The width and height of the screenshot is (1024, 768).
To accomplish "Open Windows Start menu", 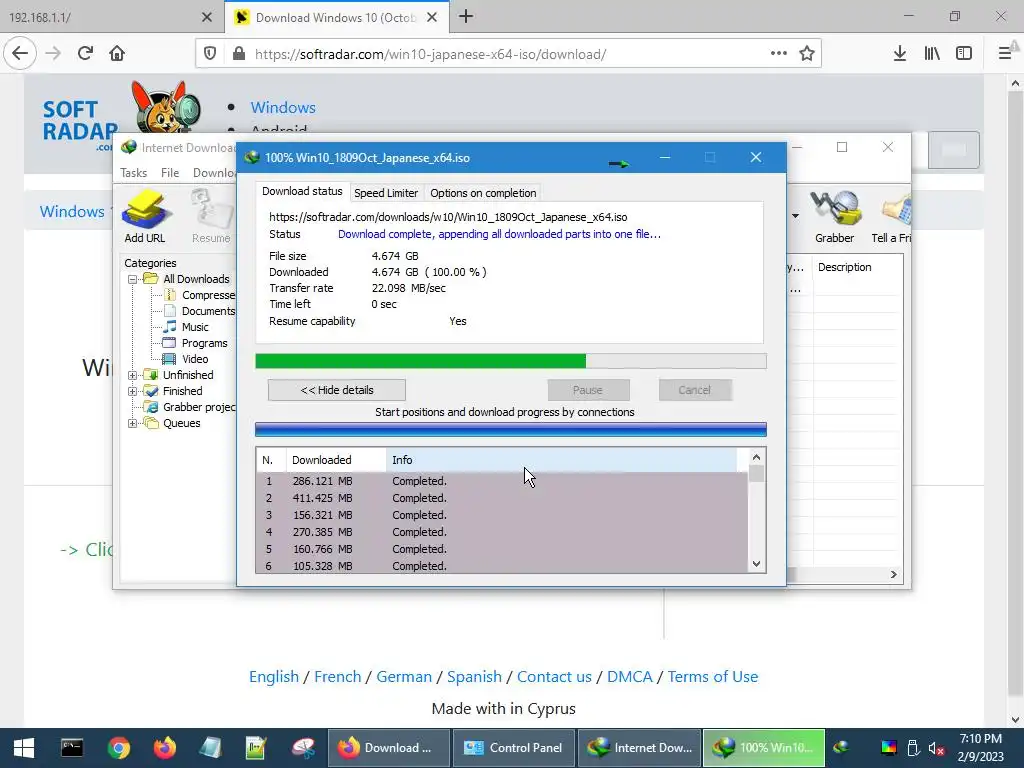I will (x=24, y=748).
